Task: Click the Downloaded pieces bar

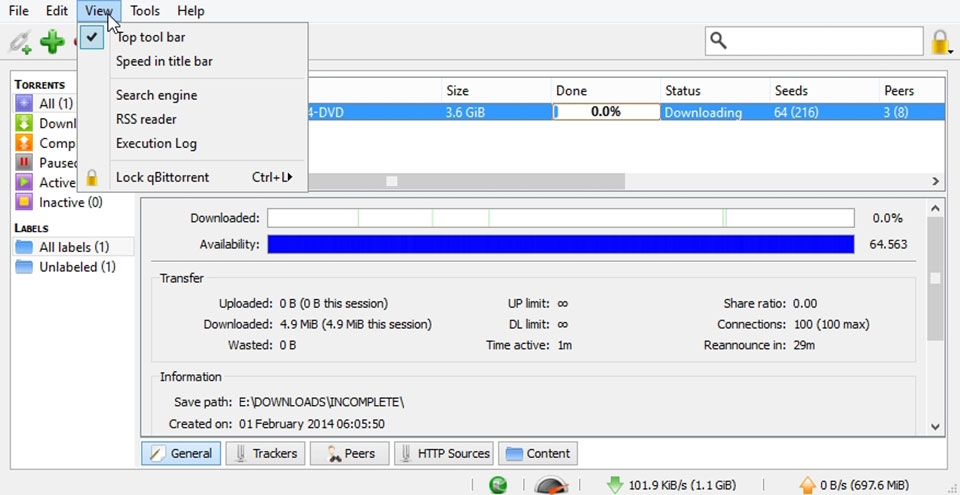Action: point(561,218)
